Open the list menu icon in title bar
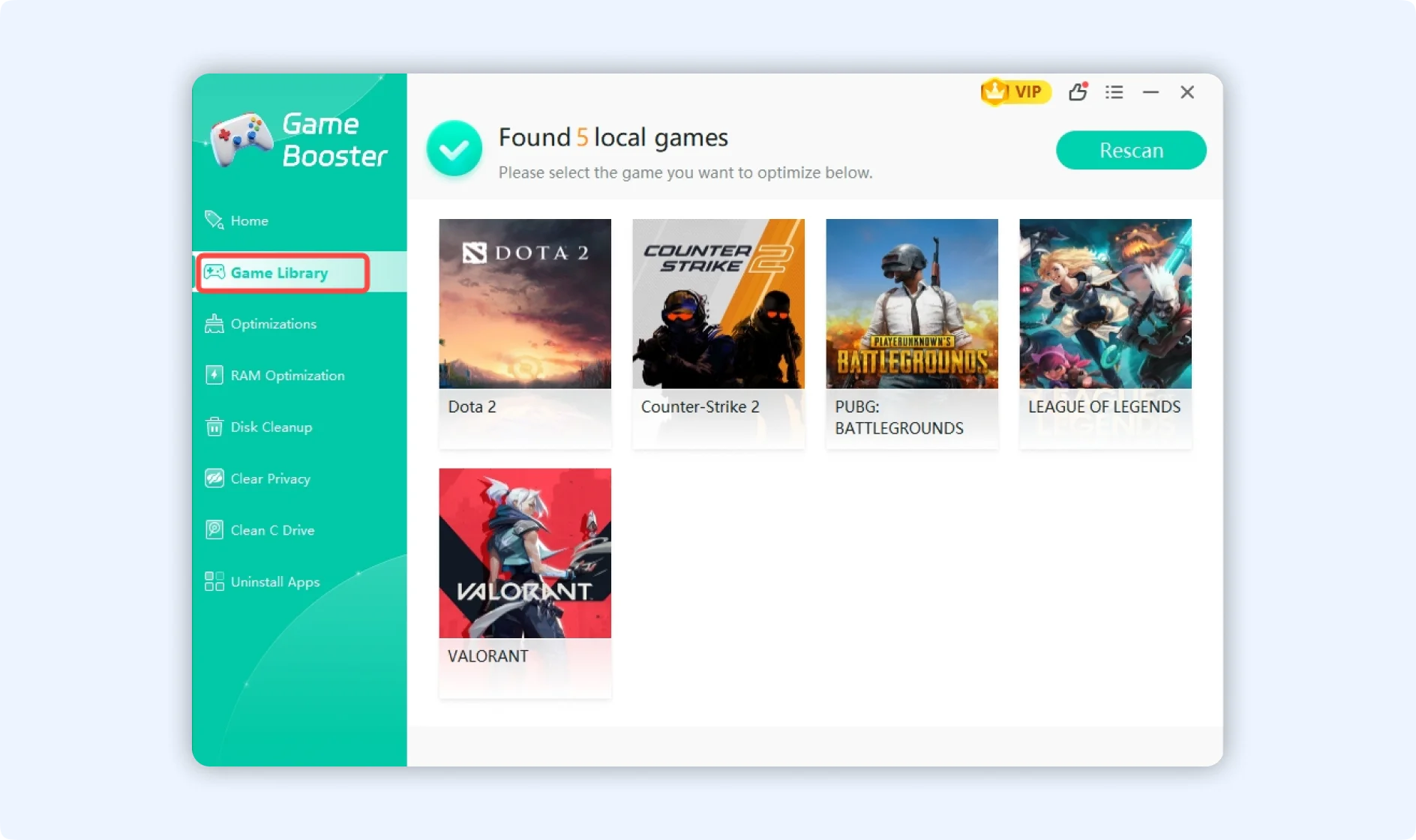The width and height of the screenshot is (1416, 840). pyautogui.click(x=1114, y=92)
